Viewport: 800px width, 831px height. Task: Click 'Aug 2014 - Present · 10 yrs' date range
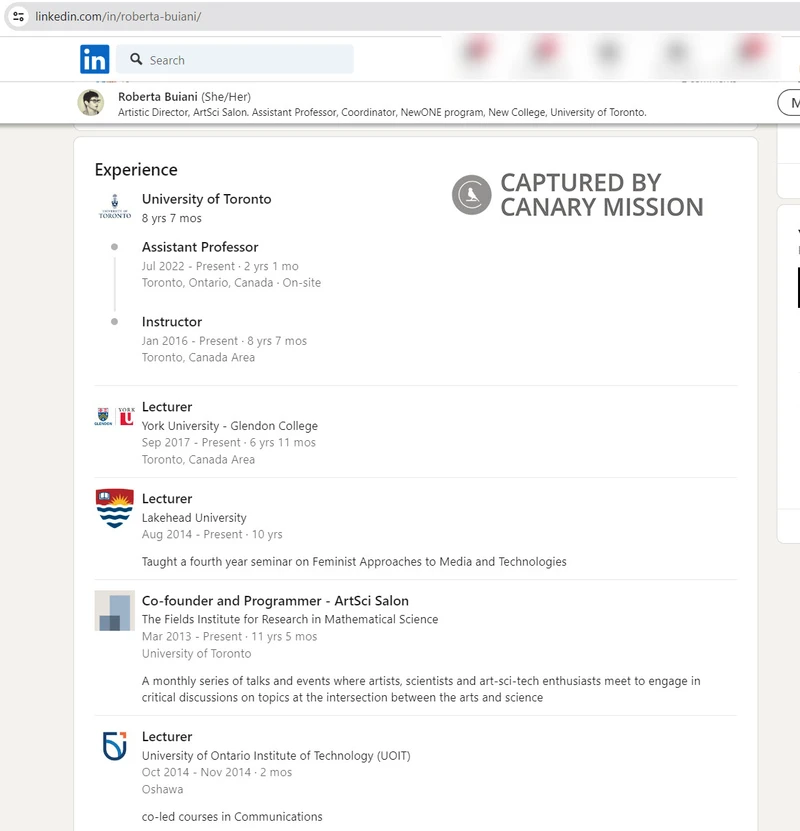click(x=212, y=534)
